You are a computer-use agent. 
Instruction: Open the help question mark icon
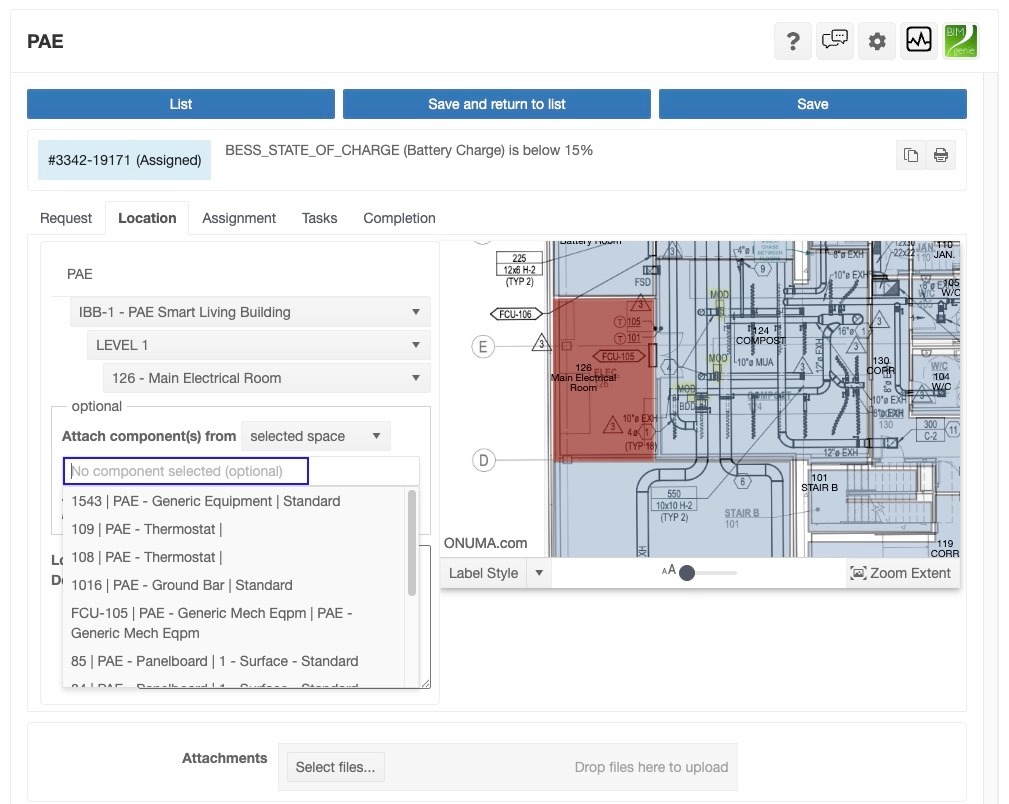click(x=792, y=41)
